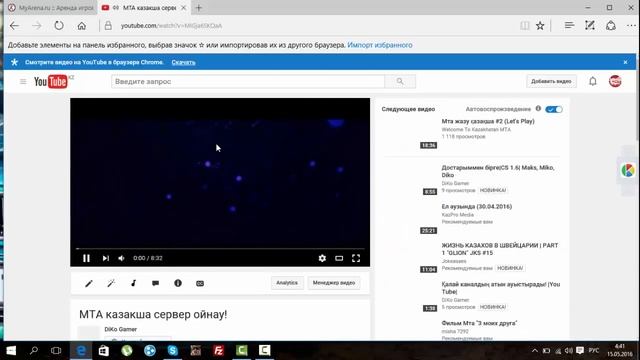This screenshot has height=360, width=640.
Task: Open the annotations speech bubble icon
Action: [156, 283]
